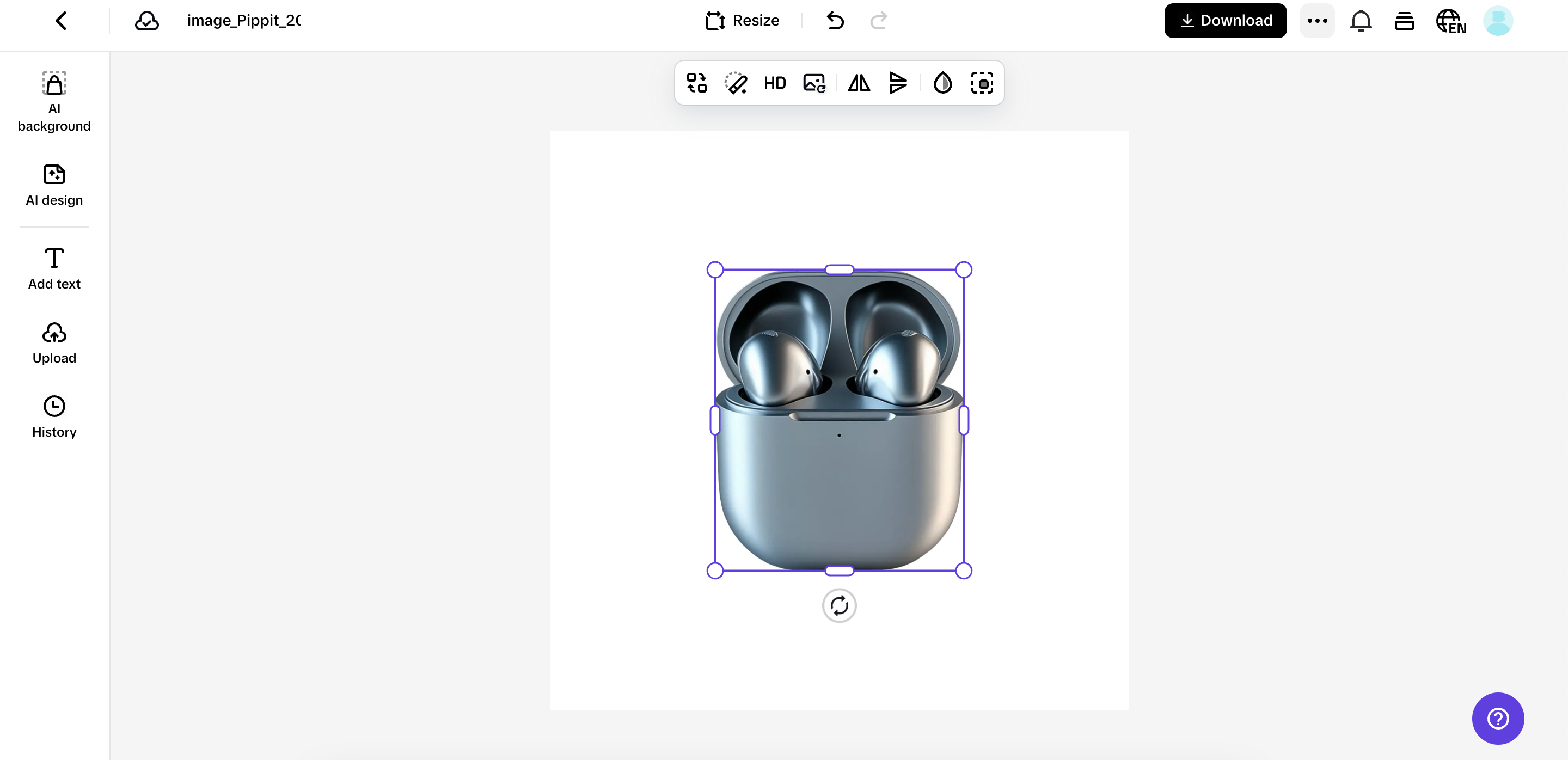
Task: Select the Add text tool
Action: [54, 268]
